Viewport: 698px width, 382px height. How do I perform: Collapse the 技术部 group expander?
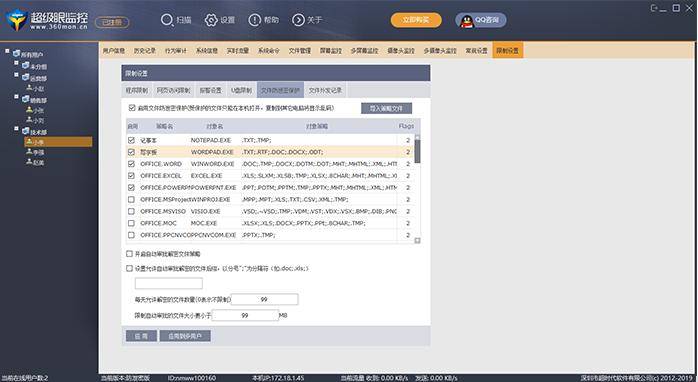[x=16, y=129]
